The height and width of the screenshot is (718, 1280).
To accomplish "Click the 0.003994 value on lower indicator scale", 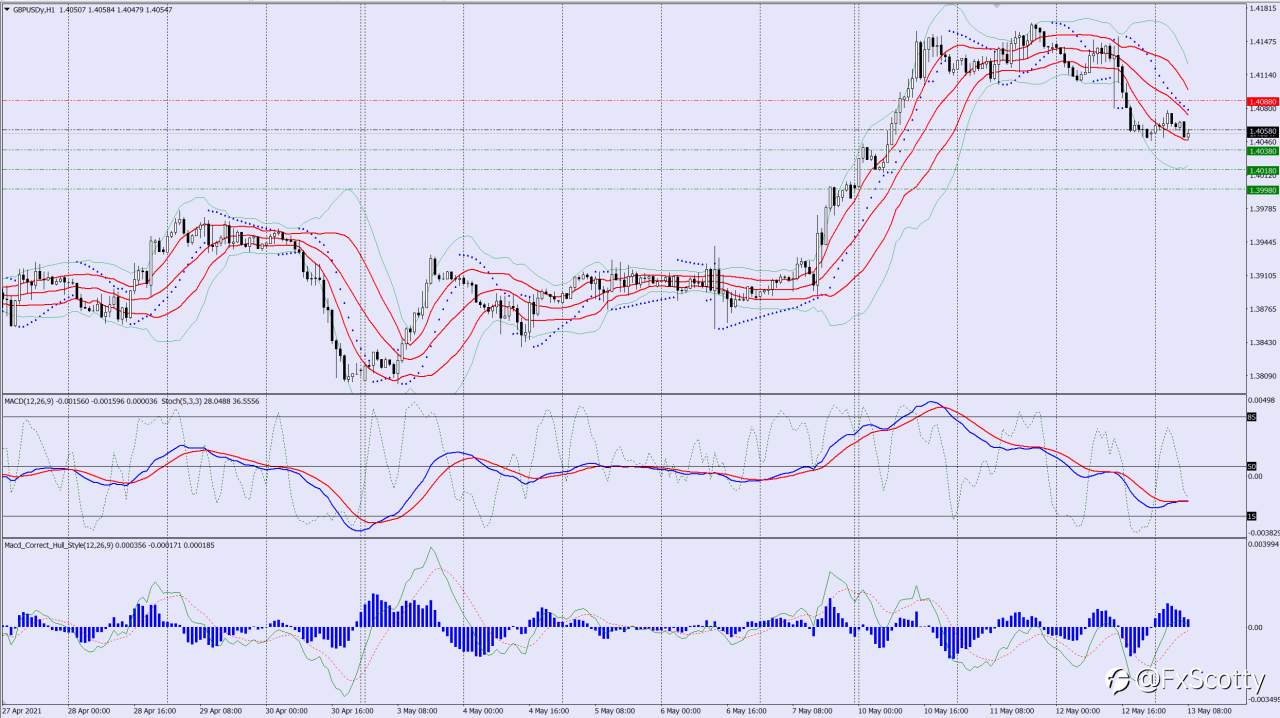I will coord(1262,545).
